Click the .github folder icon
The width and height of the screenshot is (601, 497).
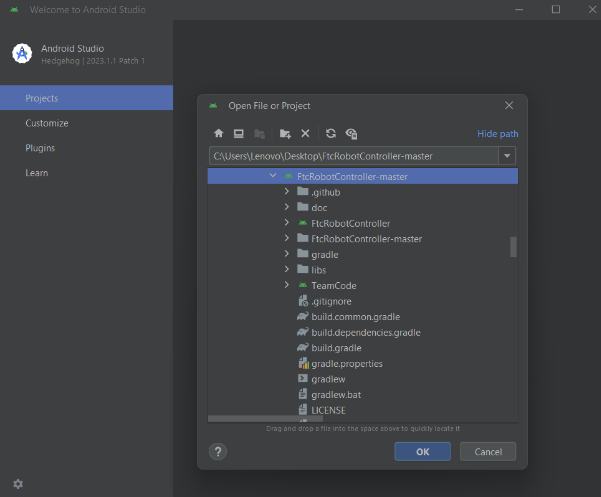303,191
